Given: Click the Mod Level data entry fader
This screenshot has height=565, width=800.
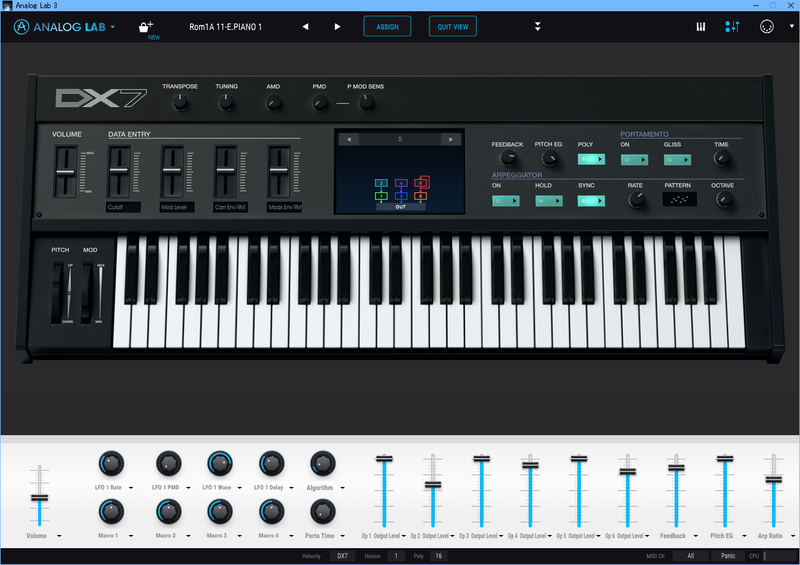Looking at the screenshot, I should (x=172, y=171).
